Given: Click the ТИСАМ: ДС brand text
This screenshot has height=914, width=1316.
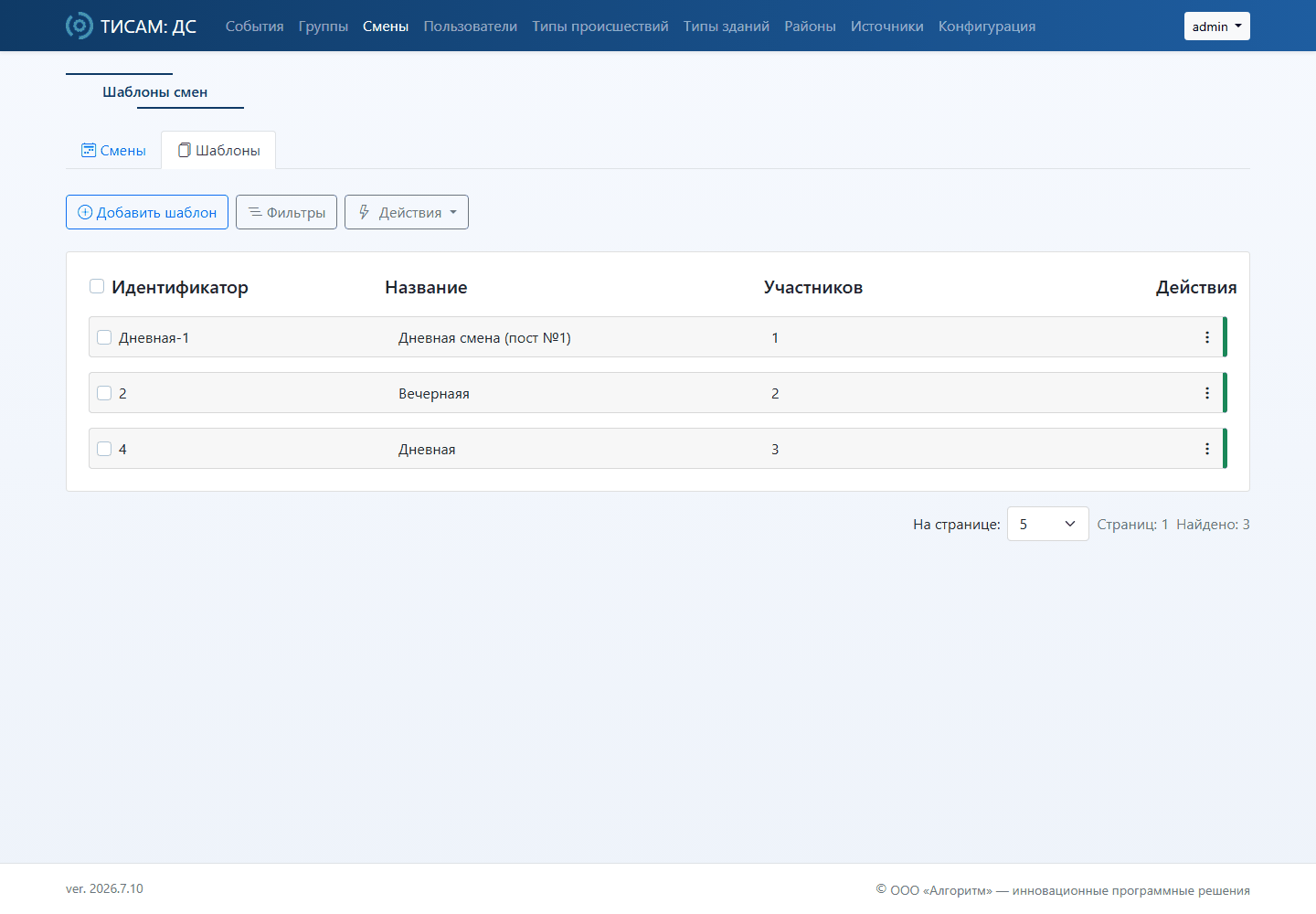Looking at the screenshot, I should (148, 27).
